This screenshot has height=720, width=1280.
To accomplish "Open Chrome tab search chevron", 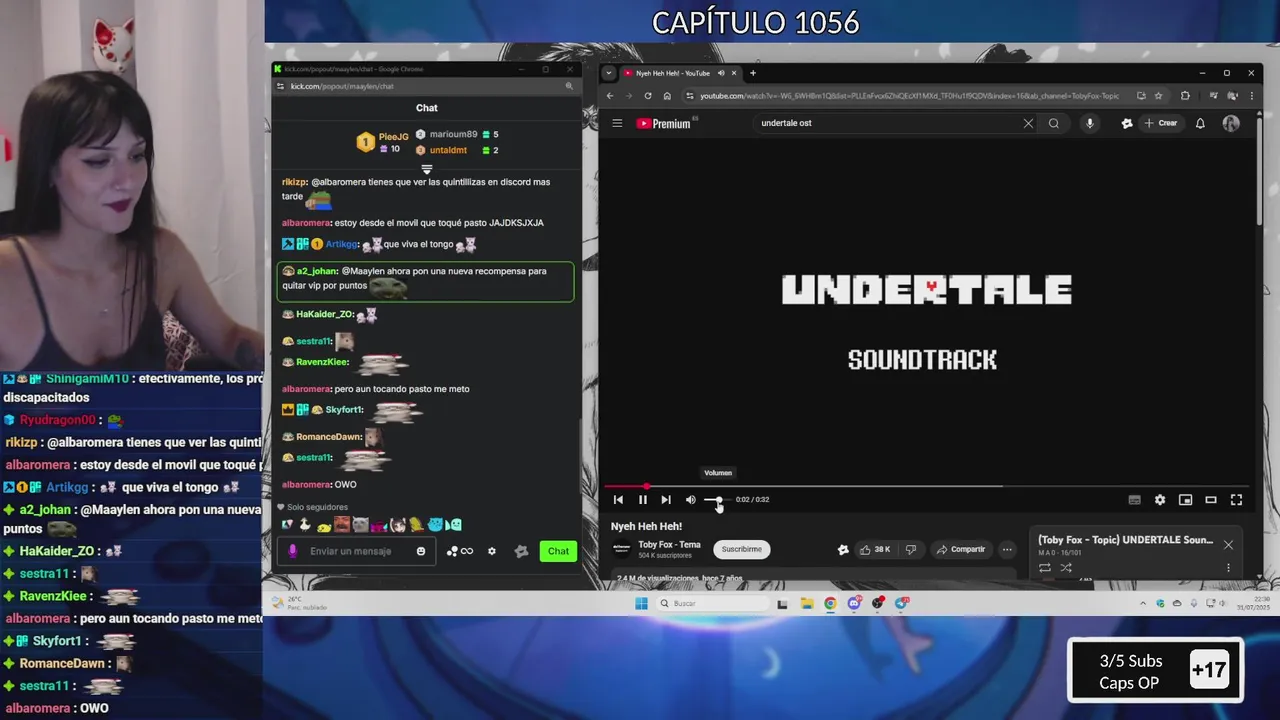I will pyautogui.click(x=608, y=73).
